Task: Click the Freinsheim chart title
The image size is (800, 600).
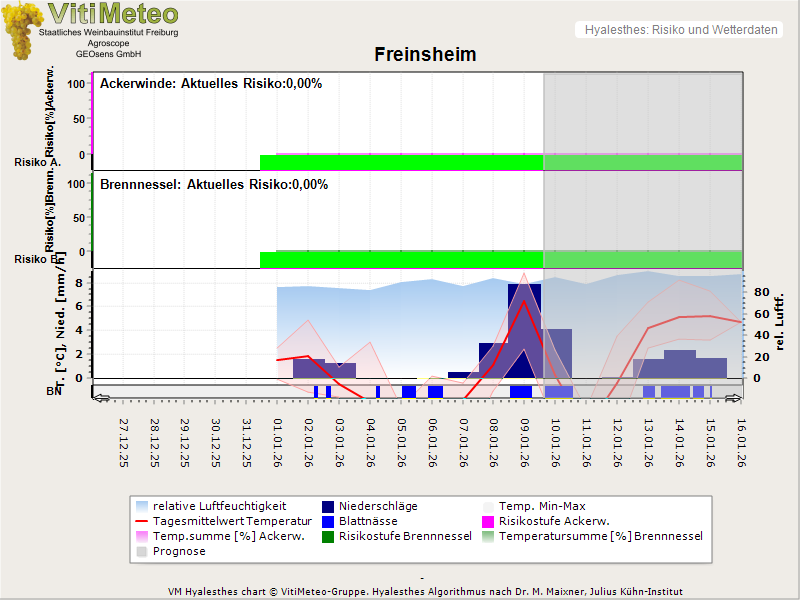Action: tap(425, 54)
